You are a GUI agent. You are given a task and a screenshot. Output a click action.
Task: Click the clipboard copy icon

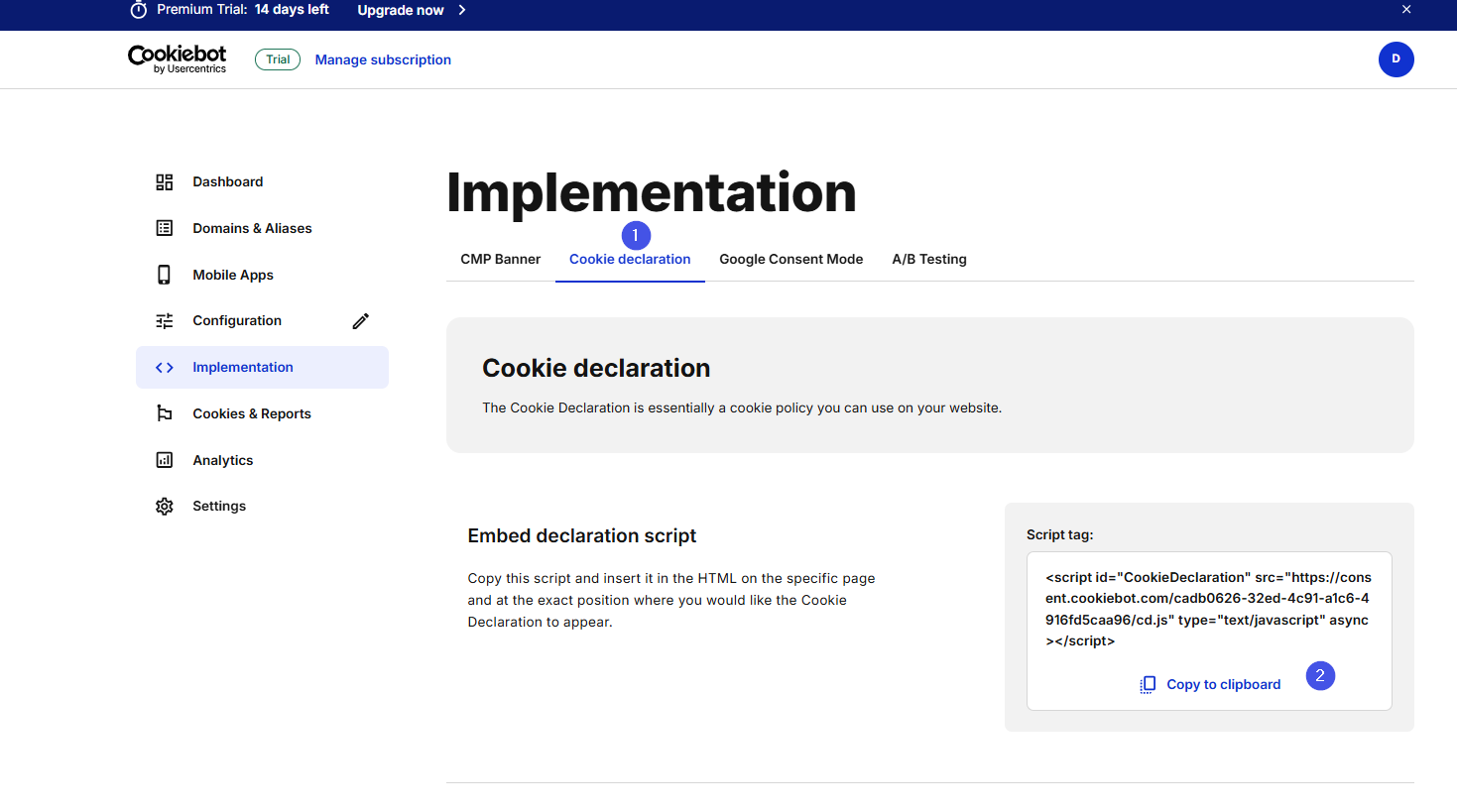click(1148, 684)
